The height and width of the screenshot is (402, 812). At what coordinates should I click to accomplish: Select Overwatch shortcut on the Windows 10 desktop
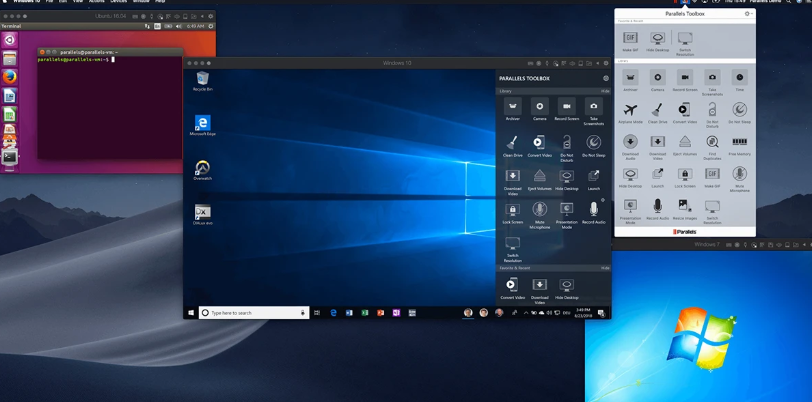point(202,168)
